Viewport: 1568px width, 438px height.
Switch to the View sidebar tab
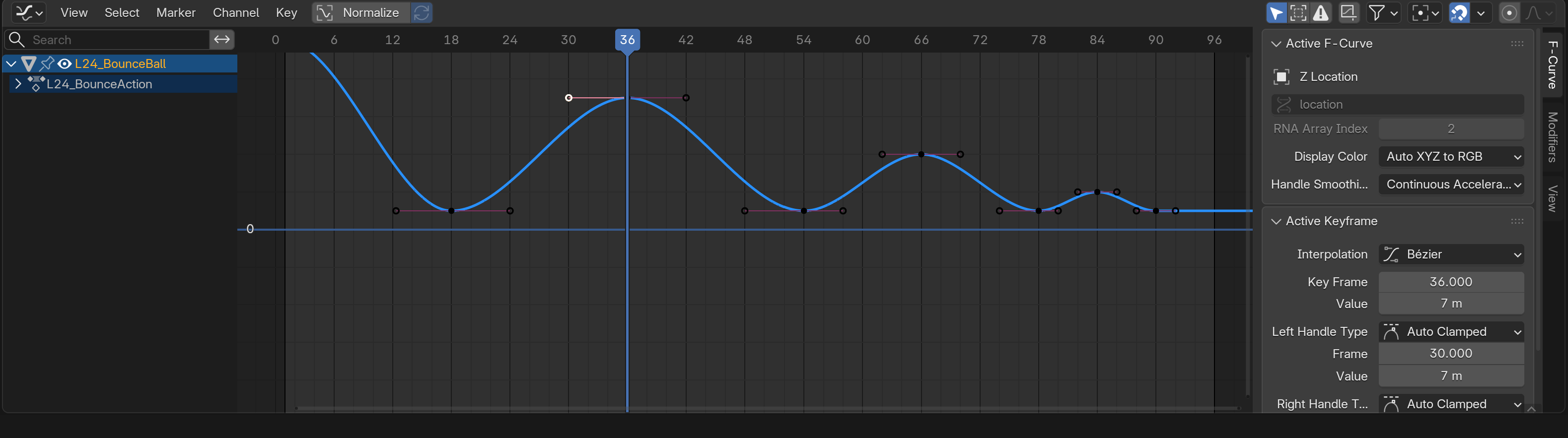pos(1553,198)
